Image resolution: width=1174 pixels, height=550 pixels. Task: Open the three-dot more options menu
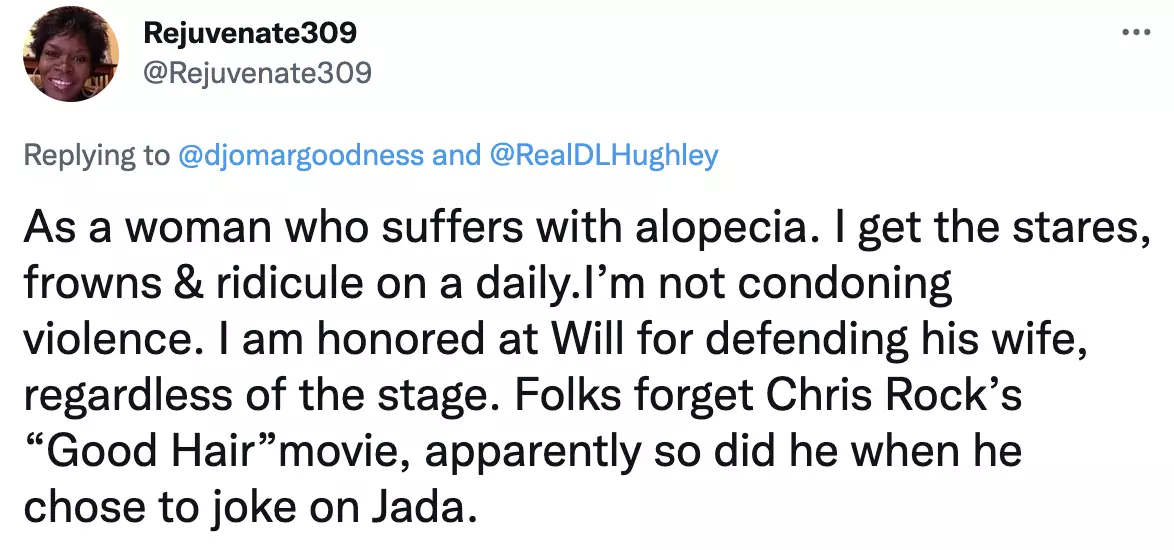click(1136, 31)
